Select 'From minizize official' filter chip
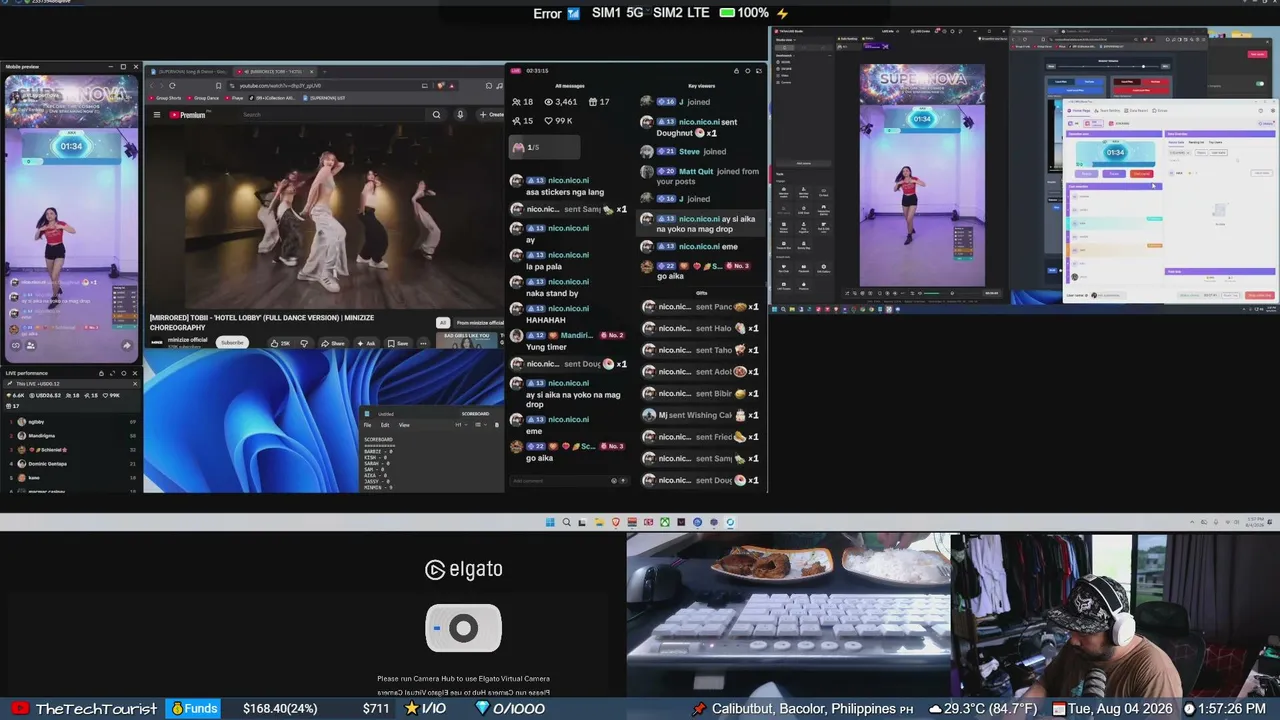The height and width of the screenshot is (720, 1280). pyautogui.click(x=480, y=323)
